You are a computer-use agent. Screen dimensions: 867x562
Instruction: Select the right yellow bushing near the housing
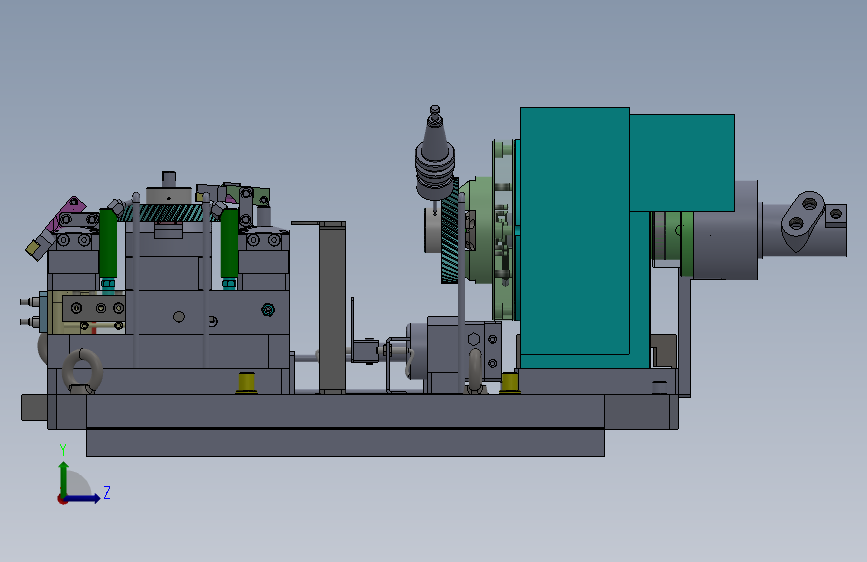tap(509, 383)
